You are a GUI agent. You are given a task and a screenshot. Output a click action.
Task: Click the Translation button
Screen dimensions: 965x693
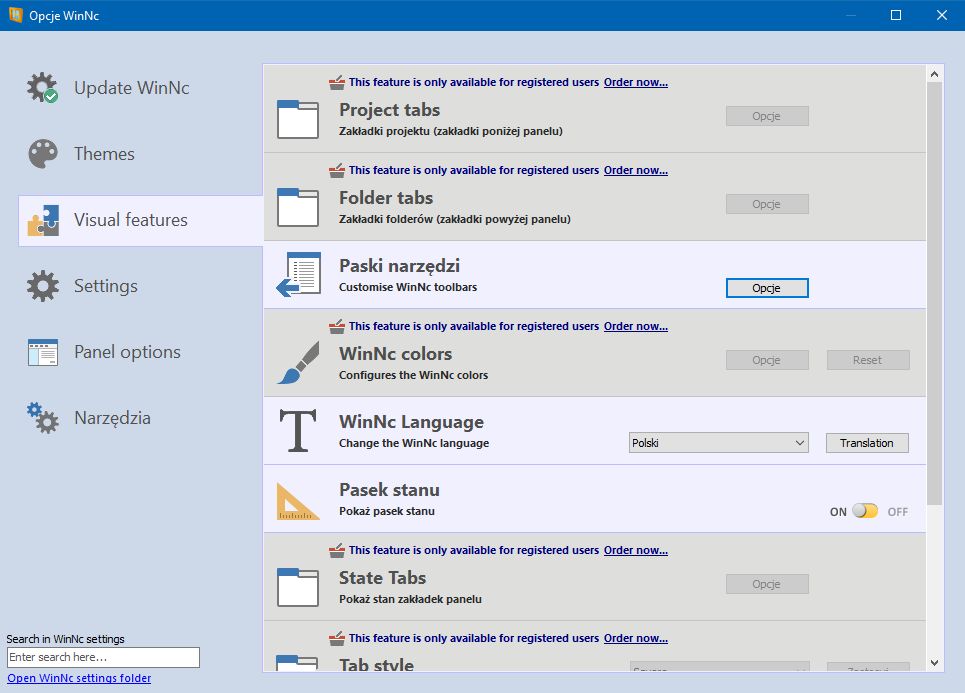coord(867,443)
